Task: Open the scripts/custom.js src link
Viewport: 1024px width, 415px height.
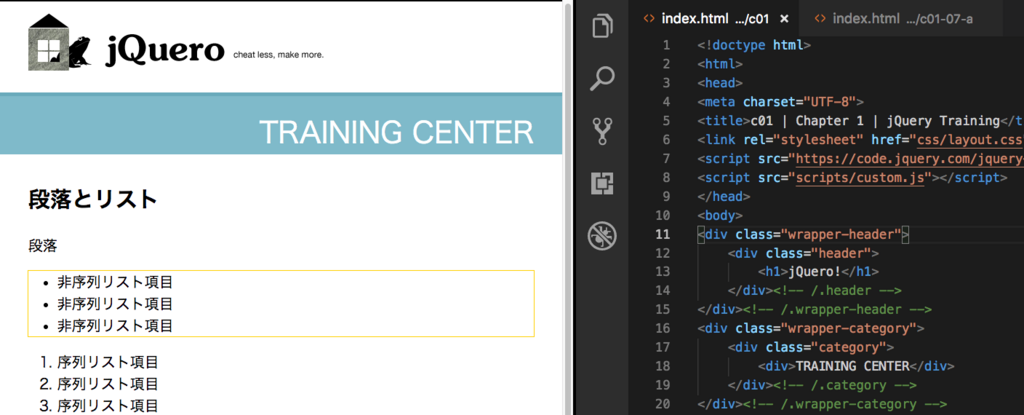Action: tap(862, 178)
